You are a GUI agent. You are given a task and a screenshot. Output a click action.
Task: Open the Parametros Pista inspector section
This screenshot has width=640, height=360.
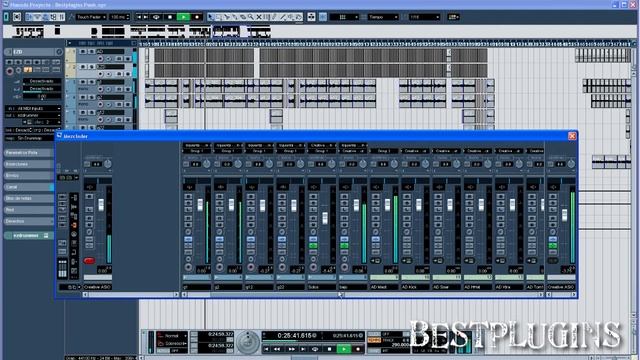(29, 153)
